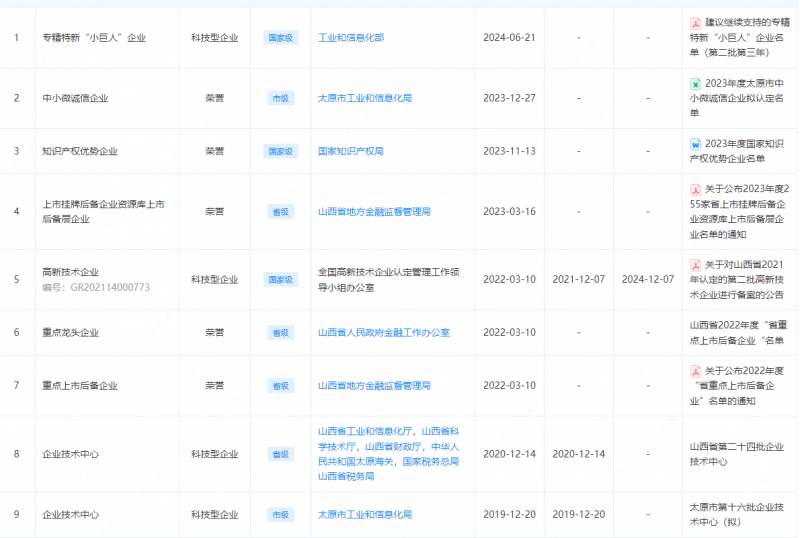The image size is (800, 538).
Task: Click PDF icon beside 专精特新 "小巨人" 企业名单 document
Action: pyautogui.click(x=695, y=21)
